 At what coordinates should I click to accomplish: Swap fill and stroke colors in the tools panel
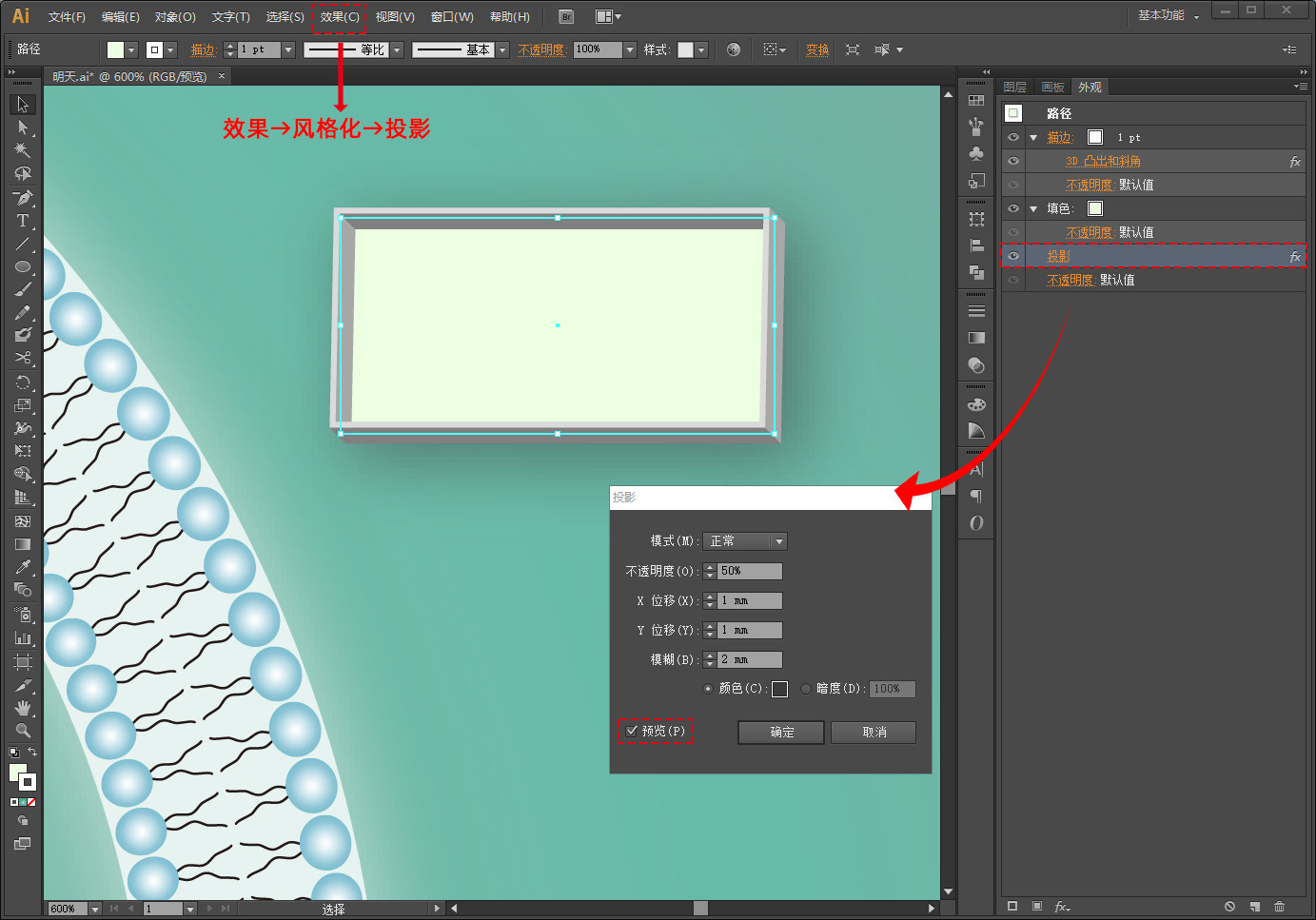point(32,753)
